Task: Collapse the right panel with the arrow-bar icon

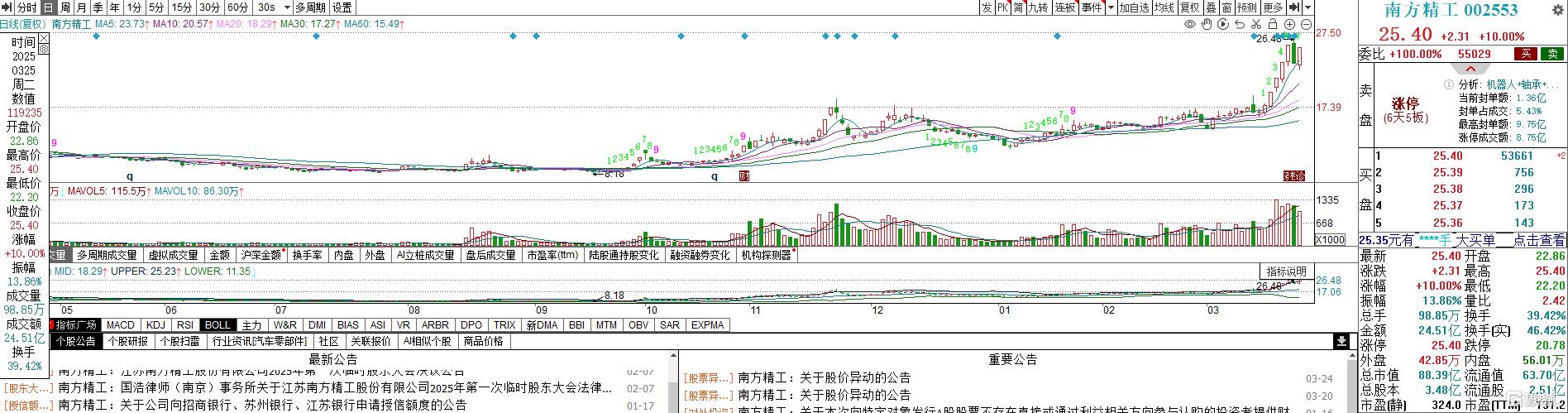Action: coord(1293,7)
